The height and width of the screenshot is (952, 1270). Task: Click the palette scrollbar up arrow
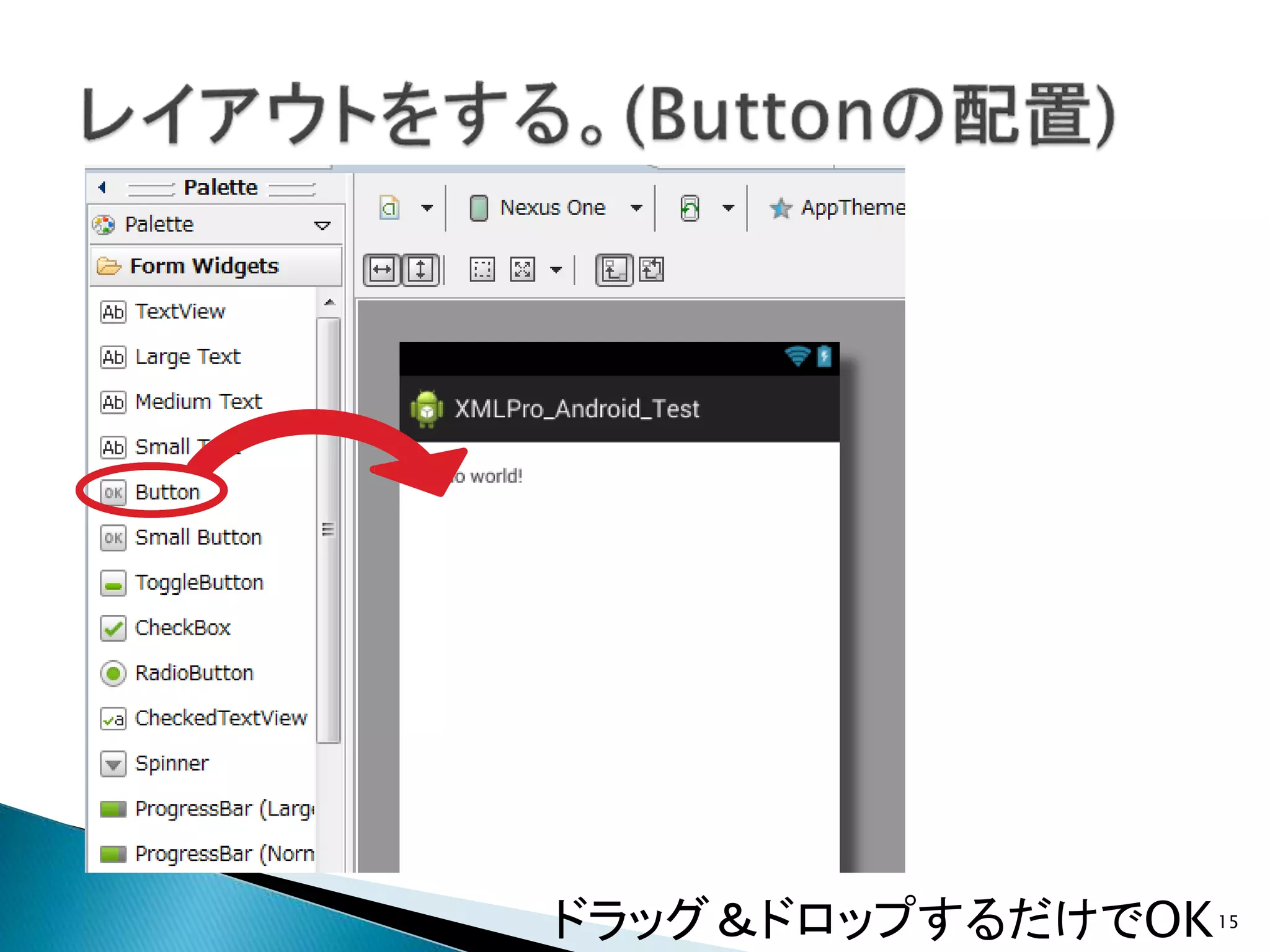point(329,302)
